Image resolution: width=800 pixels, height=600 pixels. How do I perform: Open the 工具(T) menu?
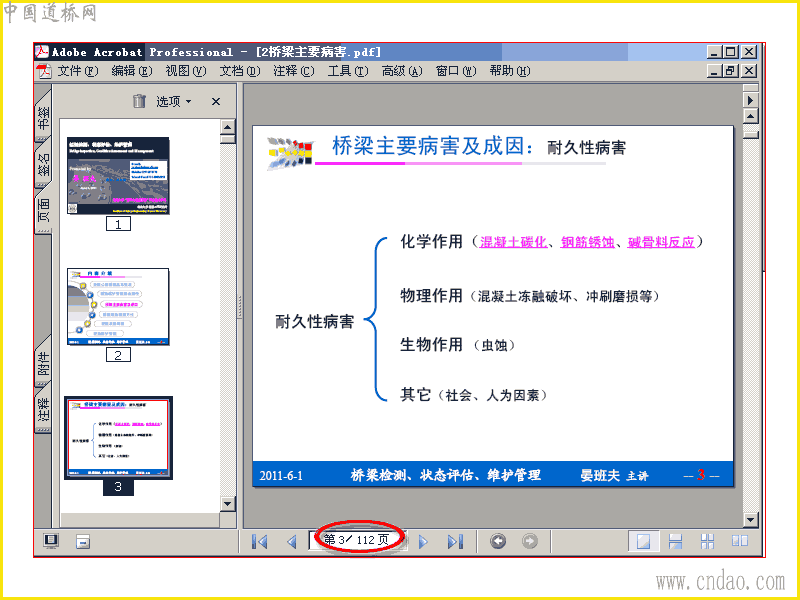[347, 71]
